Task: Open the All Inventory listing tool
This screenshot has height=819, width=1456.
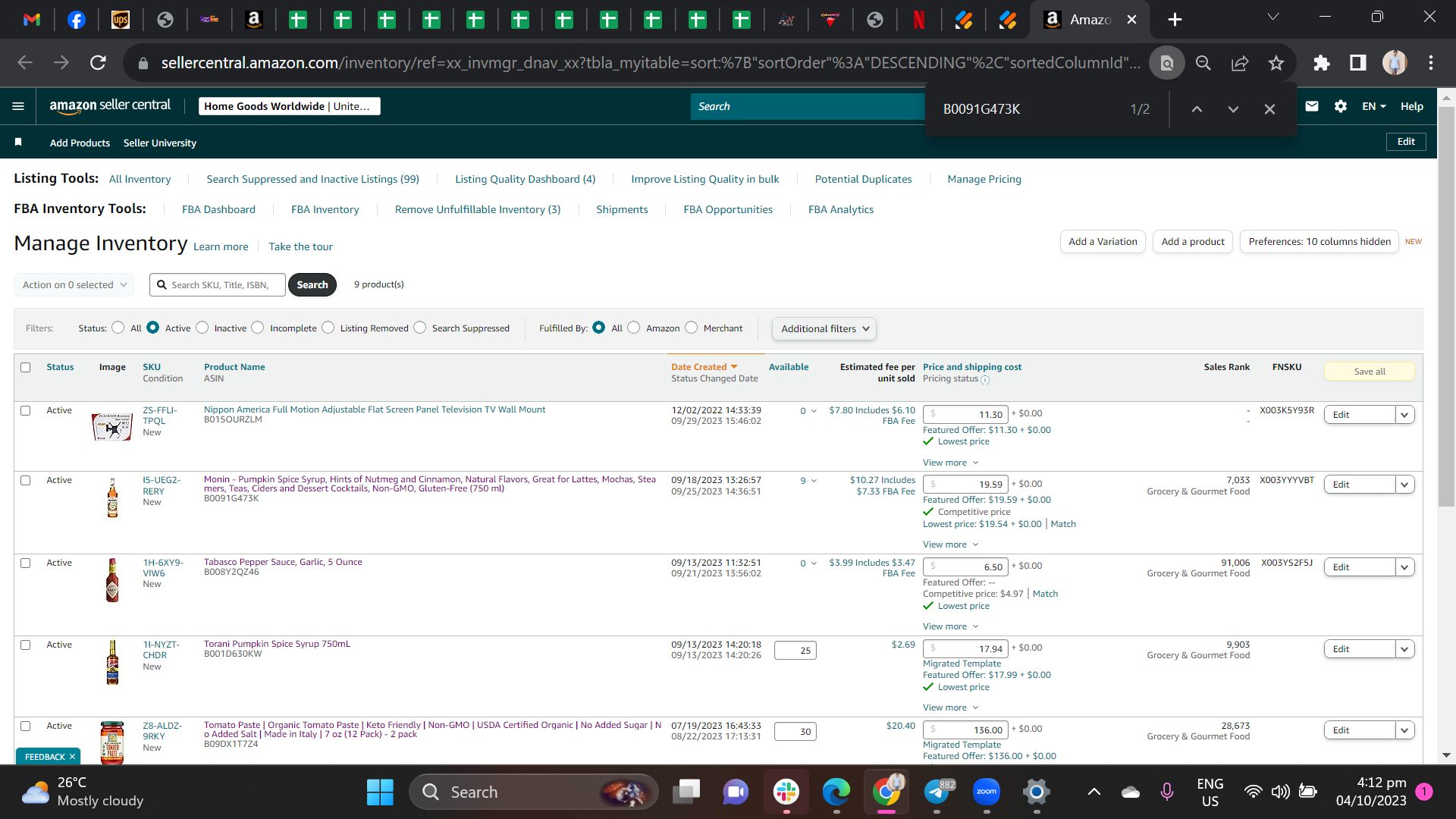Action: [140, 179]
